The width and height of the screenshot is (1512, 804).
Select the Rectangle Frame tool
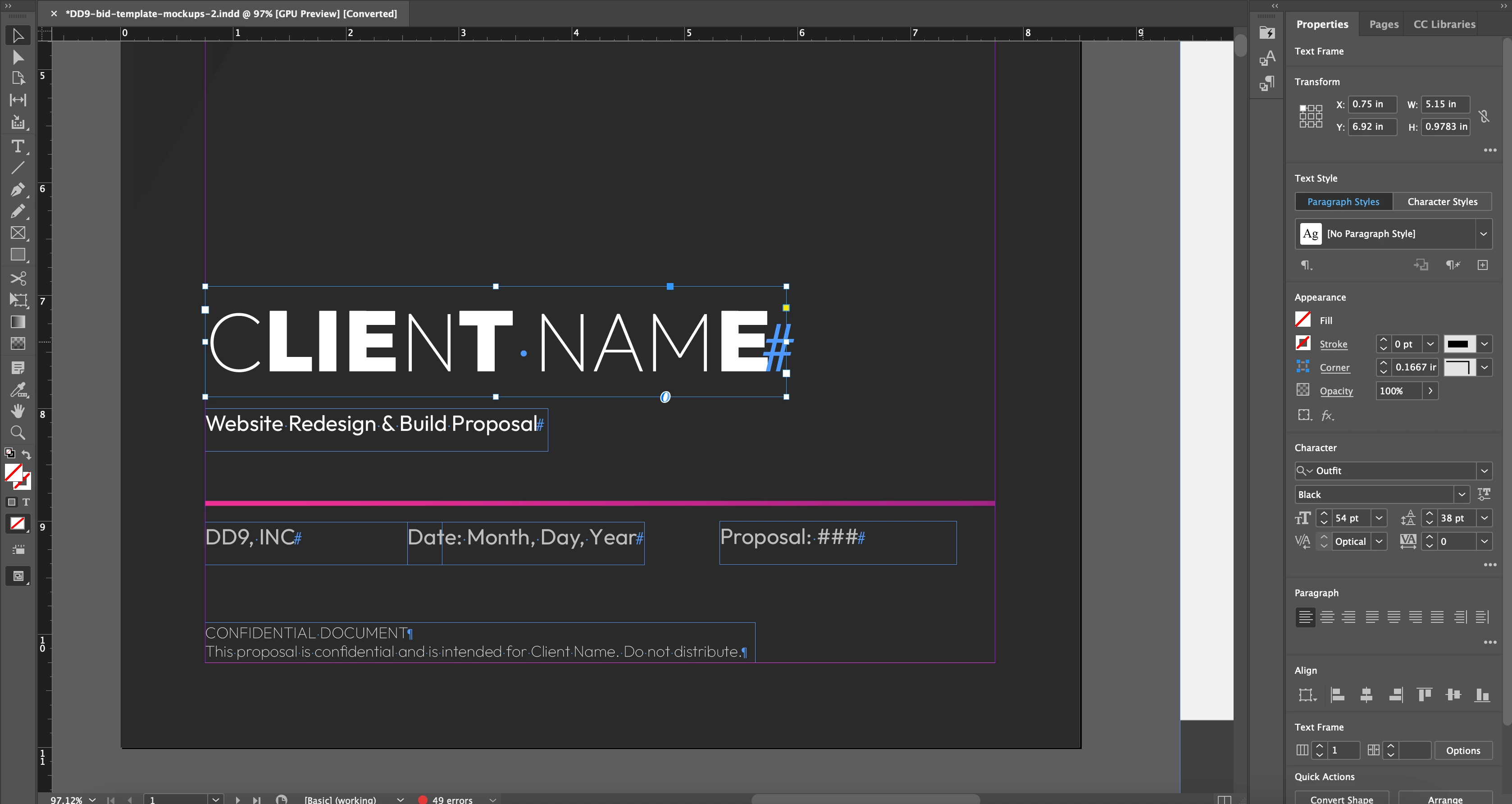click(x=18, y=233)
